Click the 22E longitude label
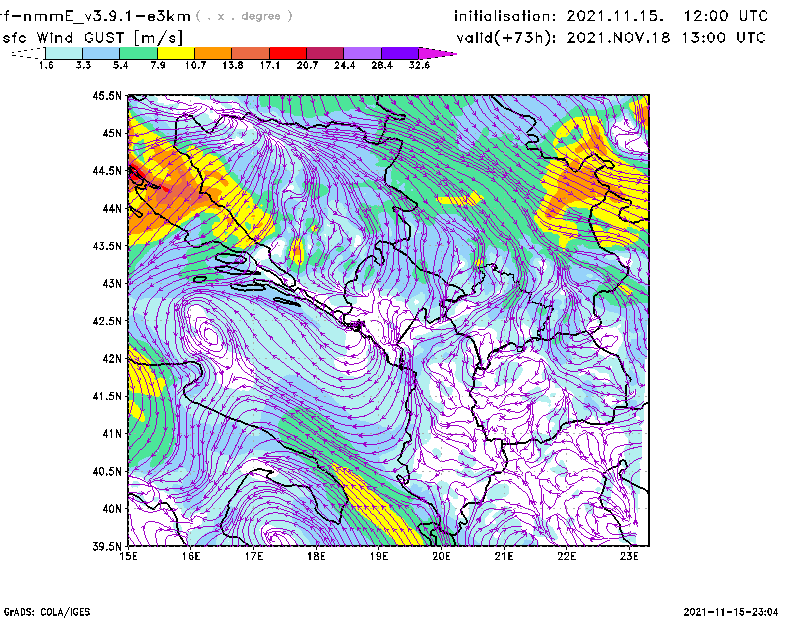This screenshot has height=618, width=800. 566,556
